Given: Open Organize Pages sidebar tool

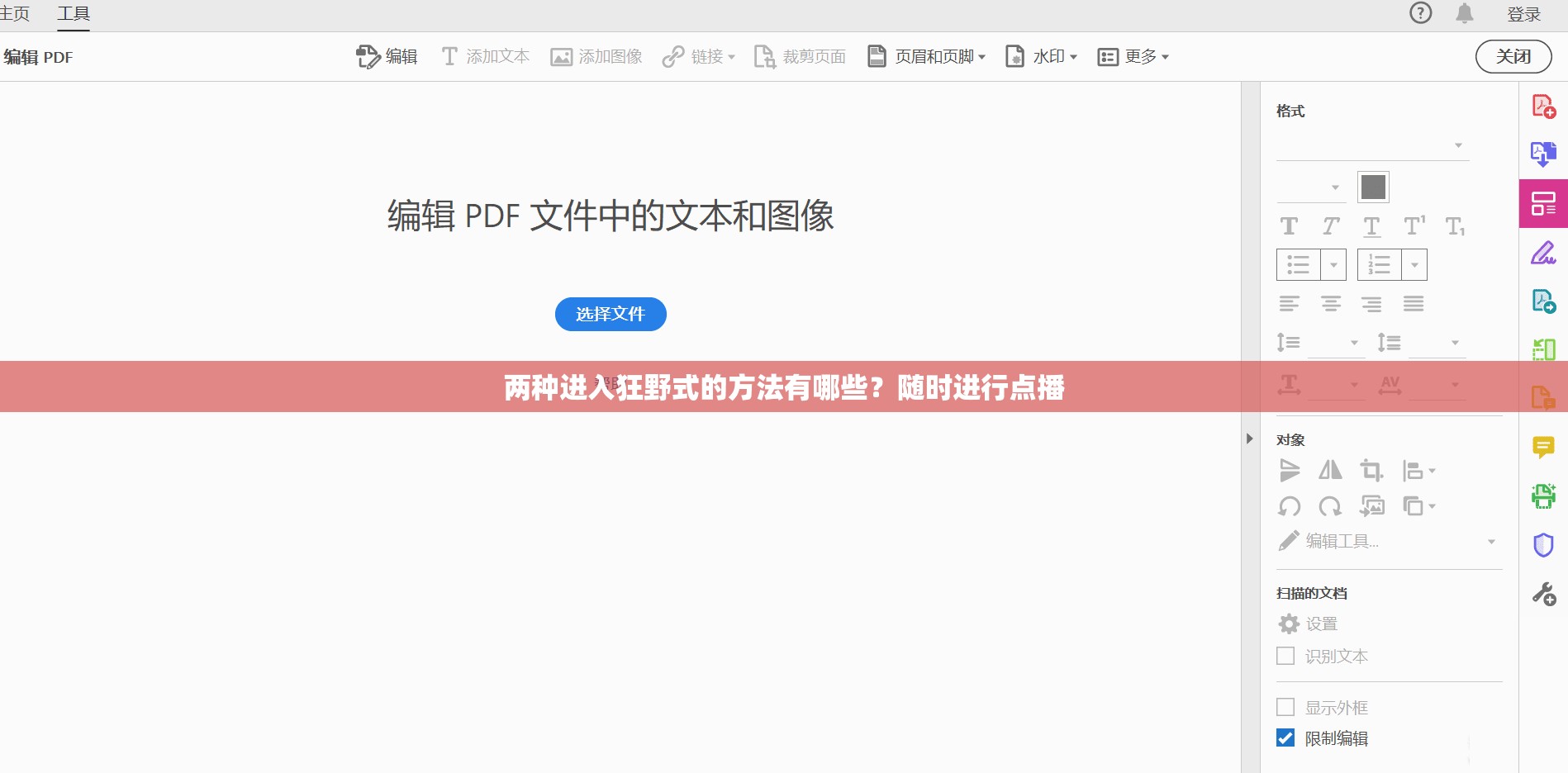Looking at the screenshot, I should 1543,349.
